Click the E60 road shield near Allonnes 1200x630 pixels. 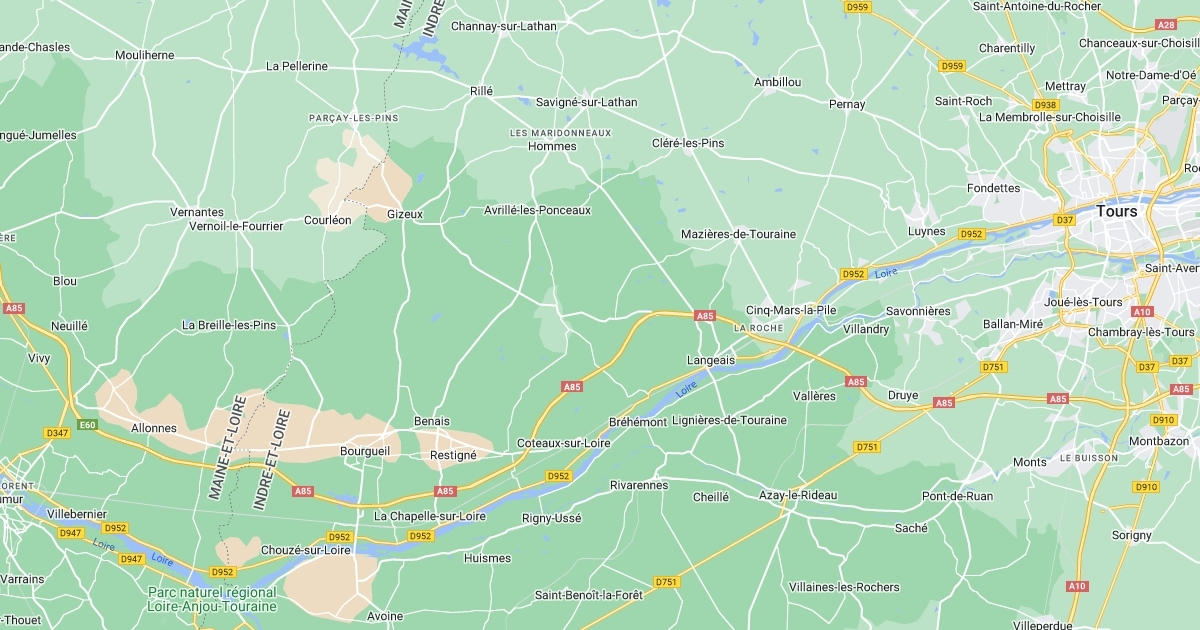[88, 425]
